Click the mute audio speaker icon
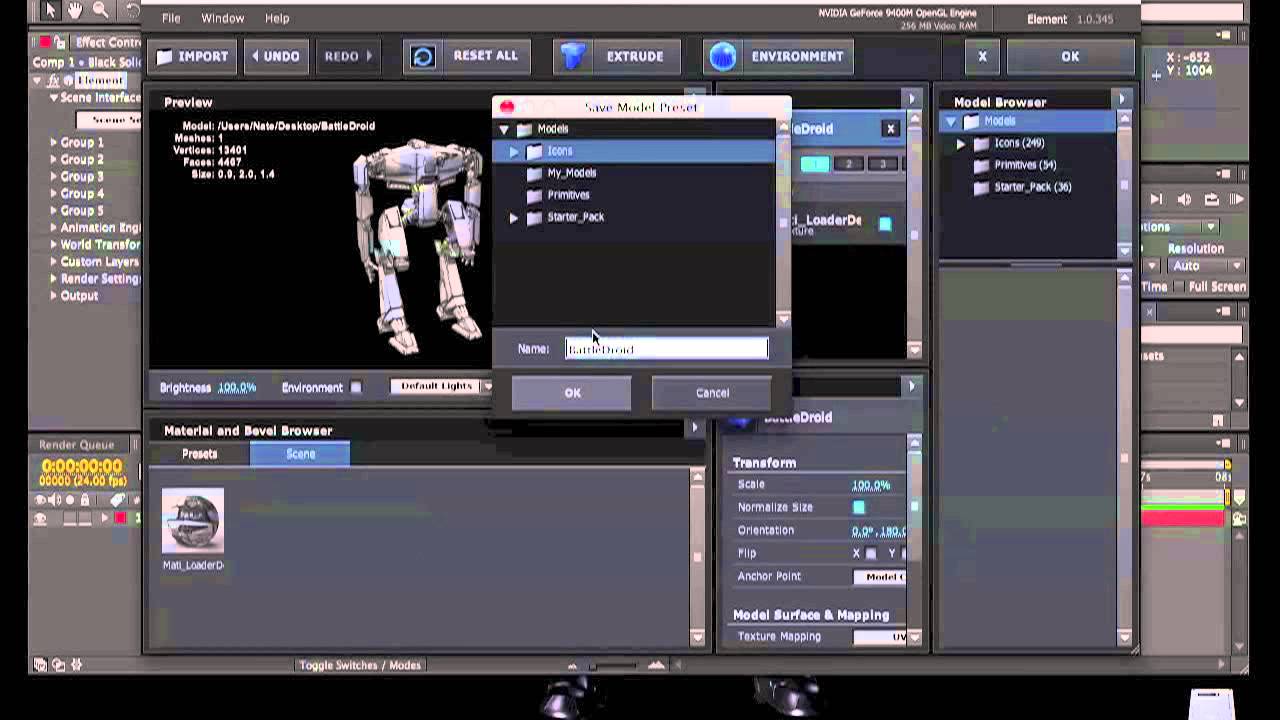 point(1184,200)
